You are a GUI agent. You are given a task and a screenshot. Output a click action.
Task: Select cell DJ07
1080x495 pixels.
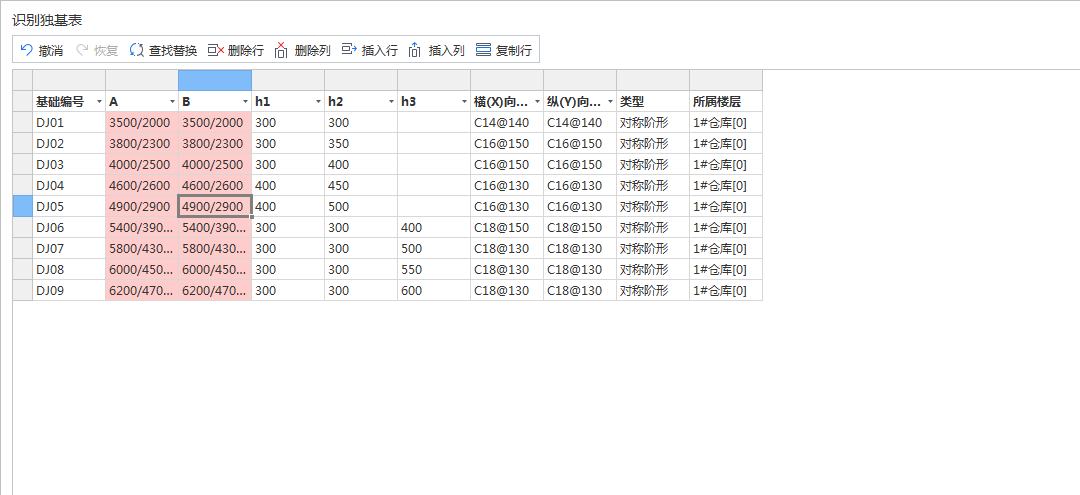(x=69, y=249)
